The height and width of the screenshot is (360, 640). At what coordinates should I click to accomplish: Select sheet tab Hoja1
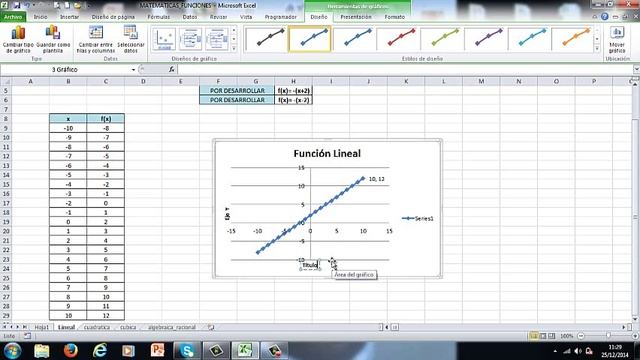[42, 327]
